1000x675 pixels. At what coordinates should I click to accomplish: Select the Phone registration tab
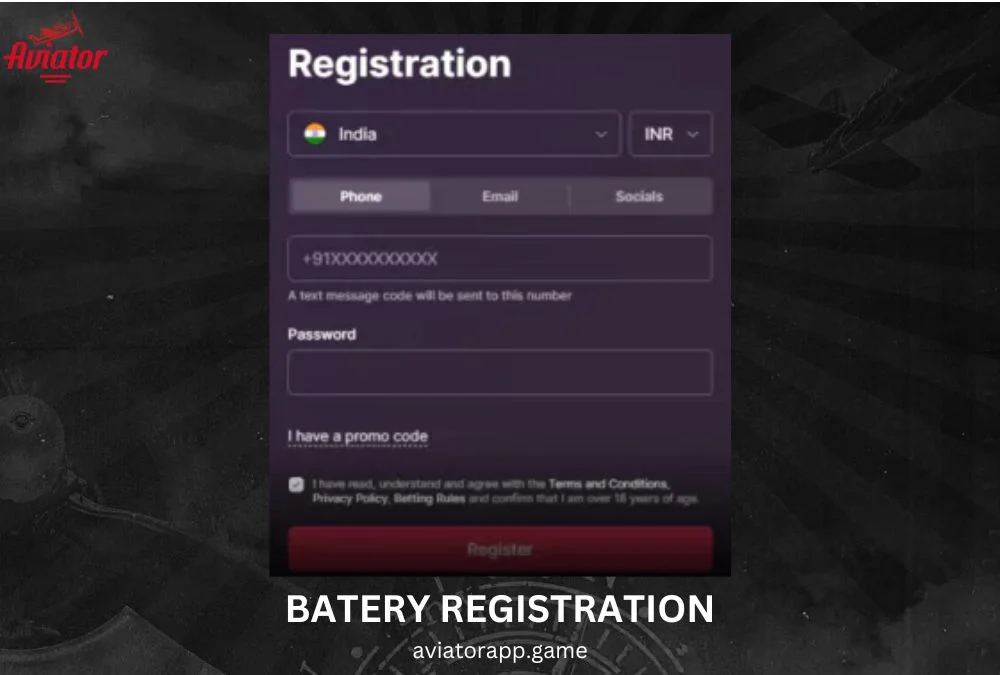click(x=360, y=196)
